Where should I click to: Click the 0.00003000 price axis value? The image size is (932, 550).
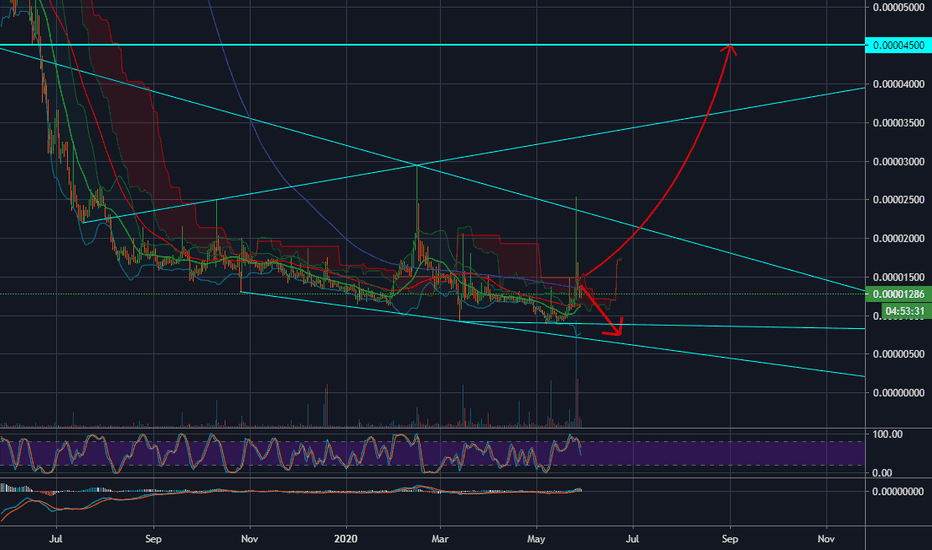[898, 161]
